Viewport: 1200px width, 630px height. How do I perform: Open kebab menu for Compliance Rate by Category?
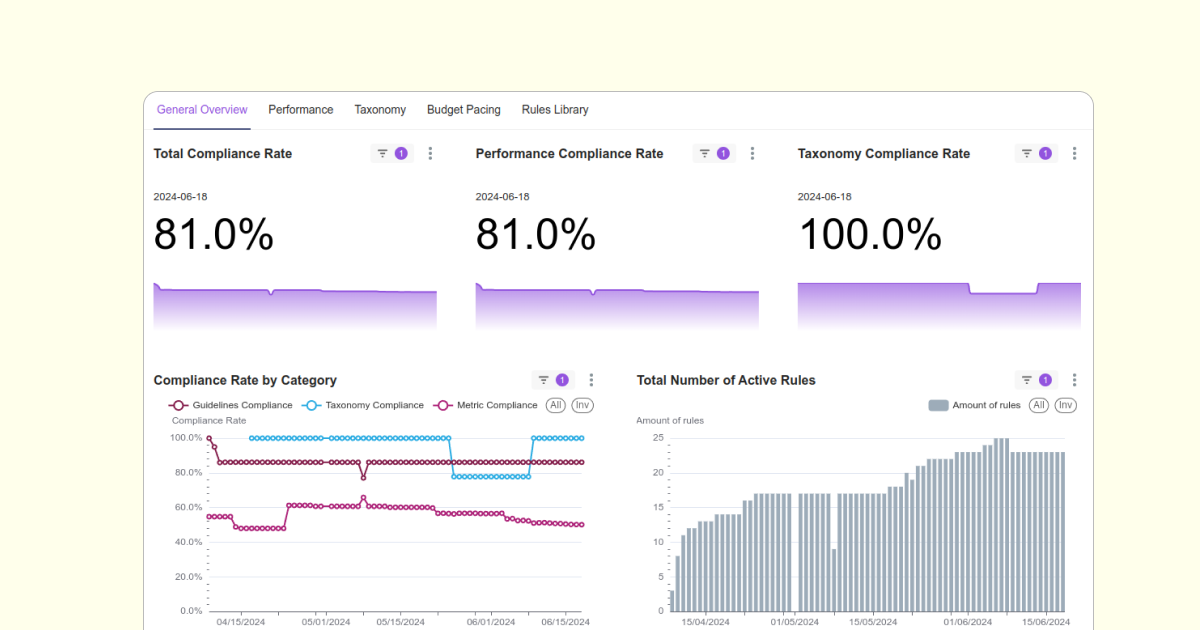point(591,380)
